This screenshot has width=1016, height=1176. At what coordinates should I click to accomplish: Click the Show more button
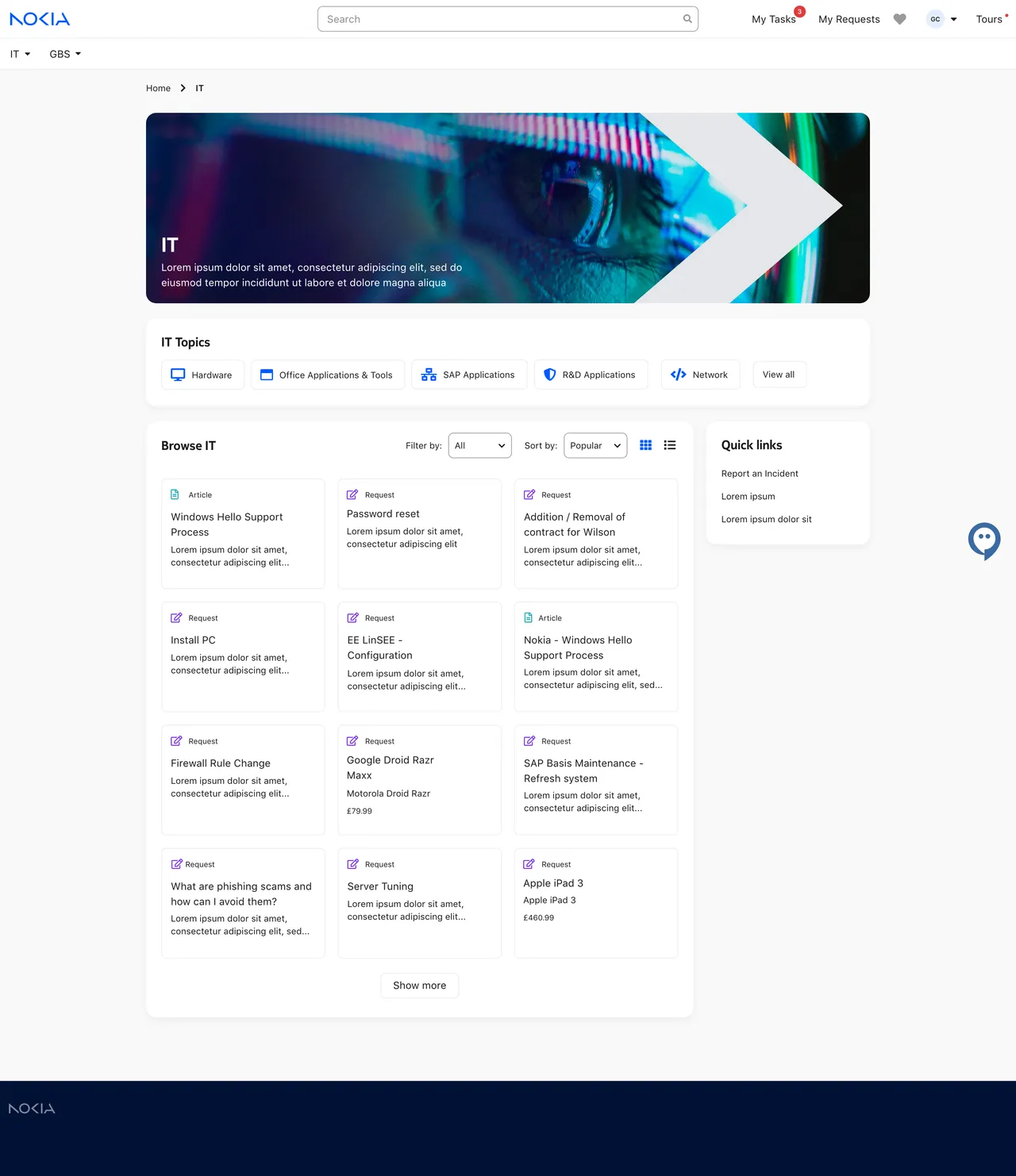point(419,986)
